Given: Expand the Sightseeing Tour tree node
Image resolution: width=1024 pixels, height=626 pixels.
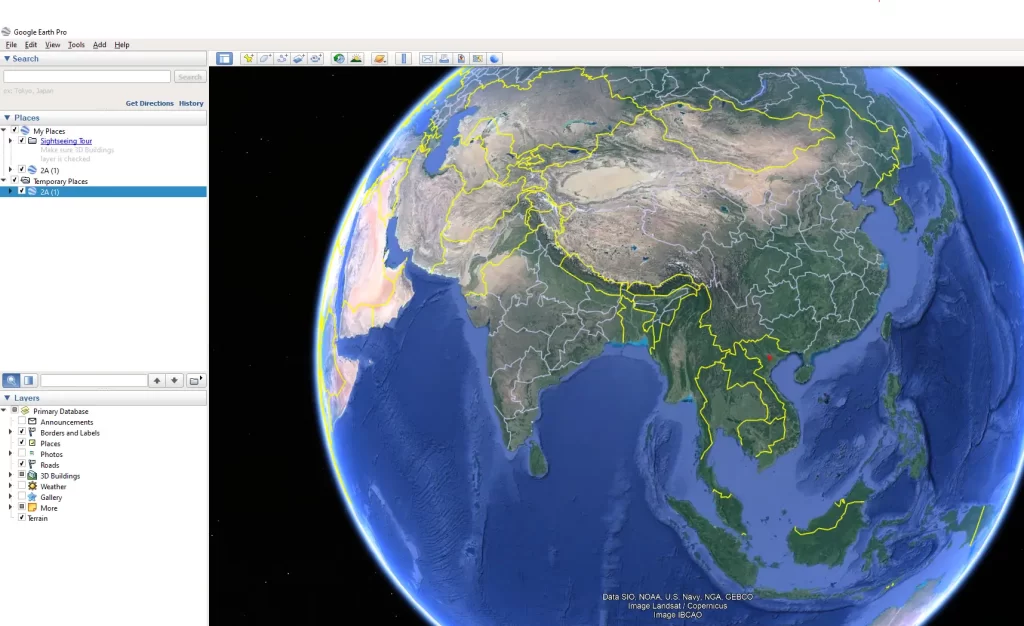Looking at the screenshot, I should click(10, 141).
